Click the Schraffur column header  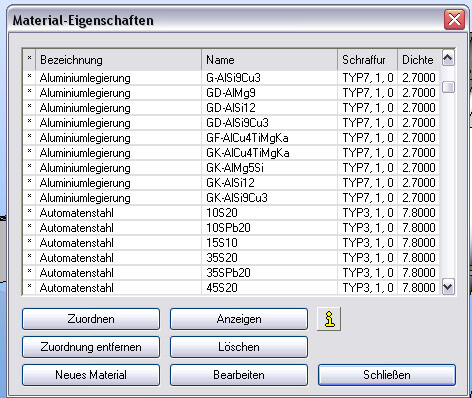click(367, 60)
